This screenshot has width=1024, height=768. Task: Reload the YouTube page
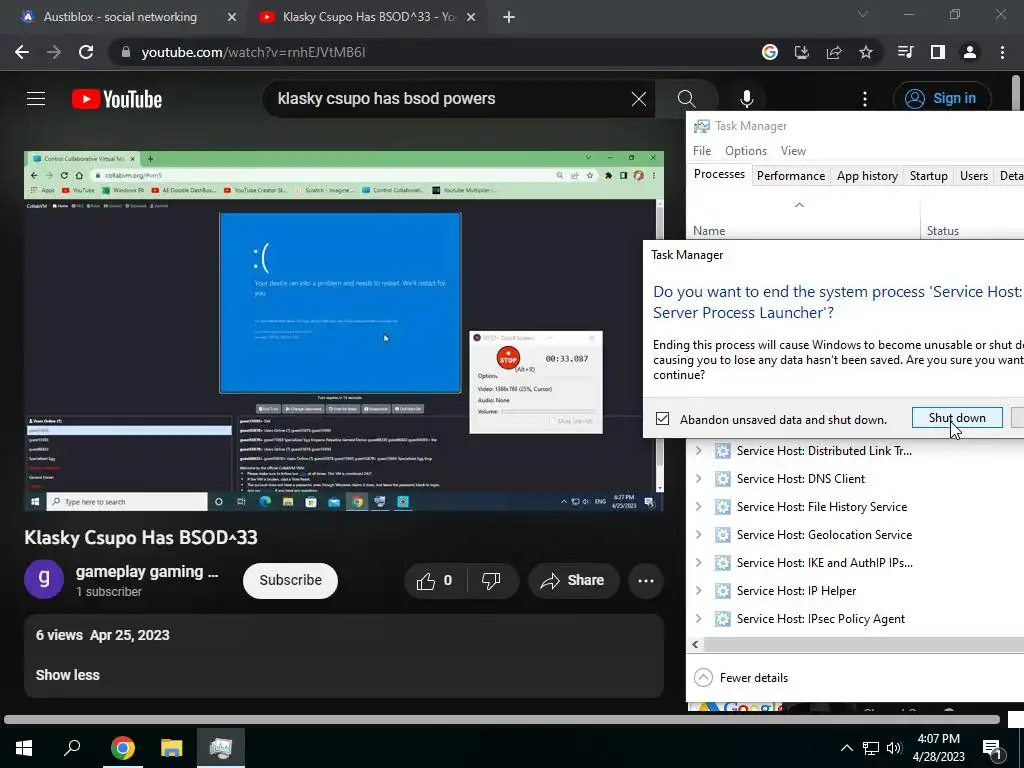pos(86,52)
